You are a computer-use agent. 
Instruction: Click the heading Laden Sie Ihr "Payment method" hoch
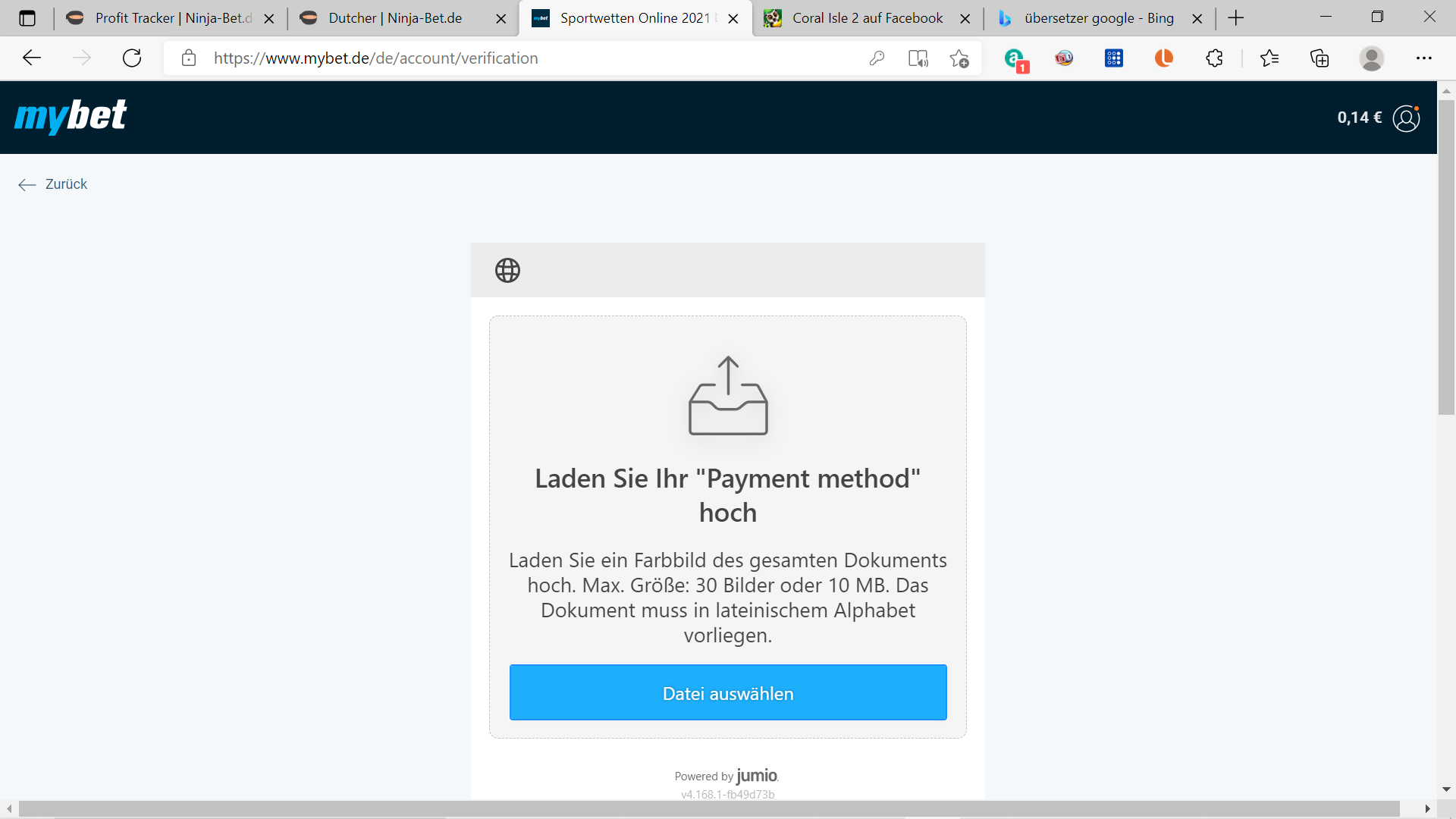pyautogui.click(x=728, y=495)
